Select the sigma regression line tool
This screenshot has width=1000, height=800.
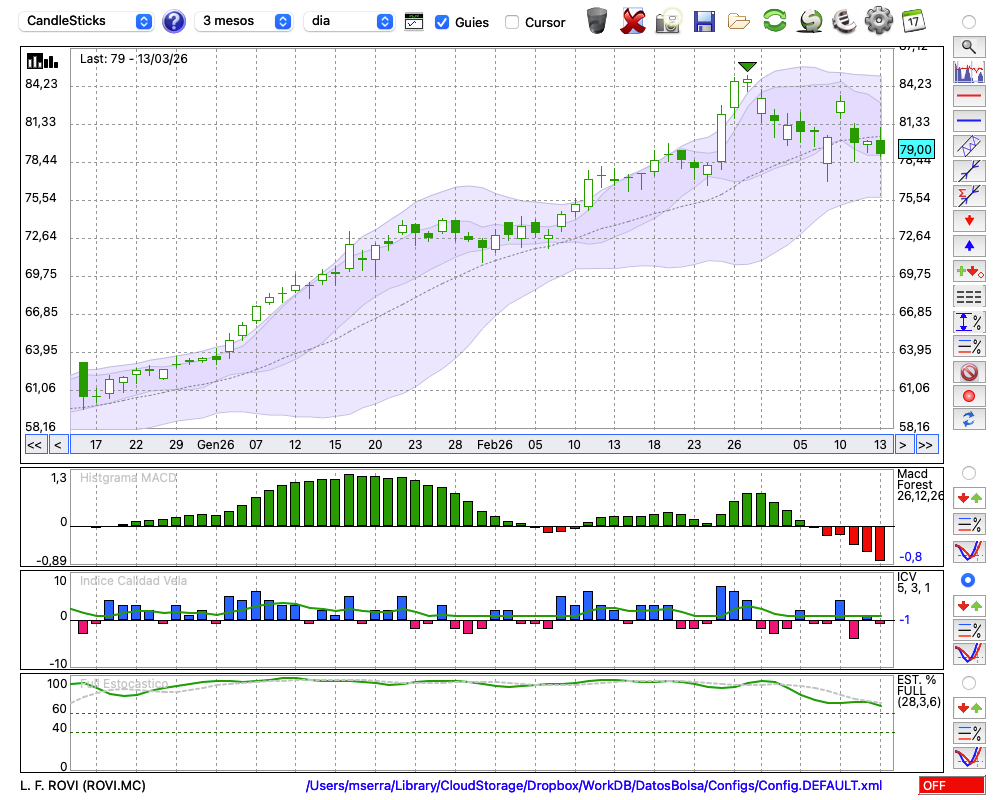coord(969,196)
